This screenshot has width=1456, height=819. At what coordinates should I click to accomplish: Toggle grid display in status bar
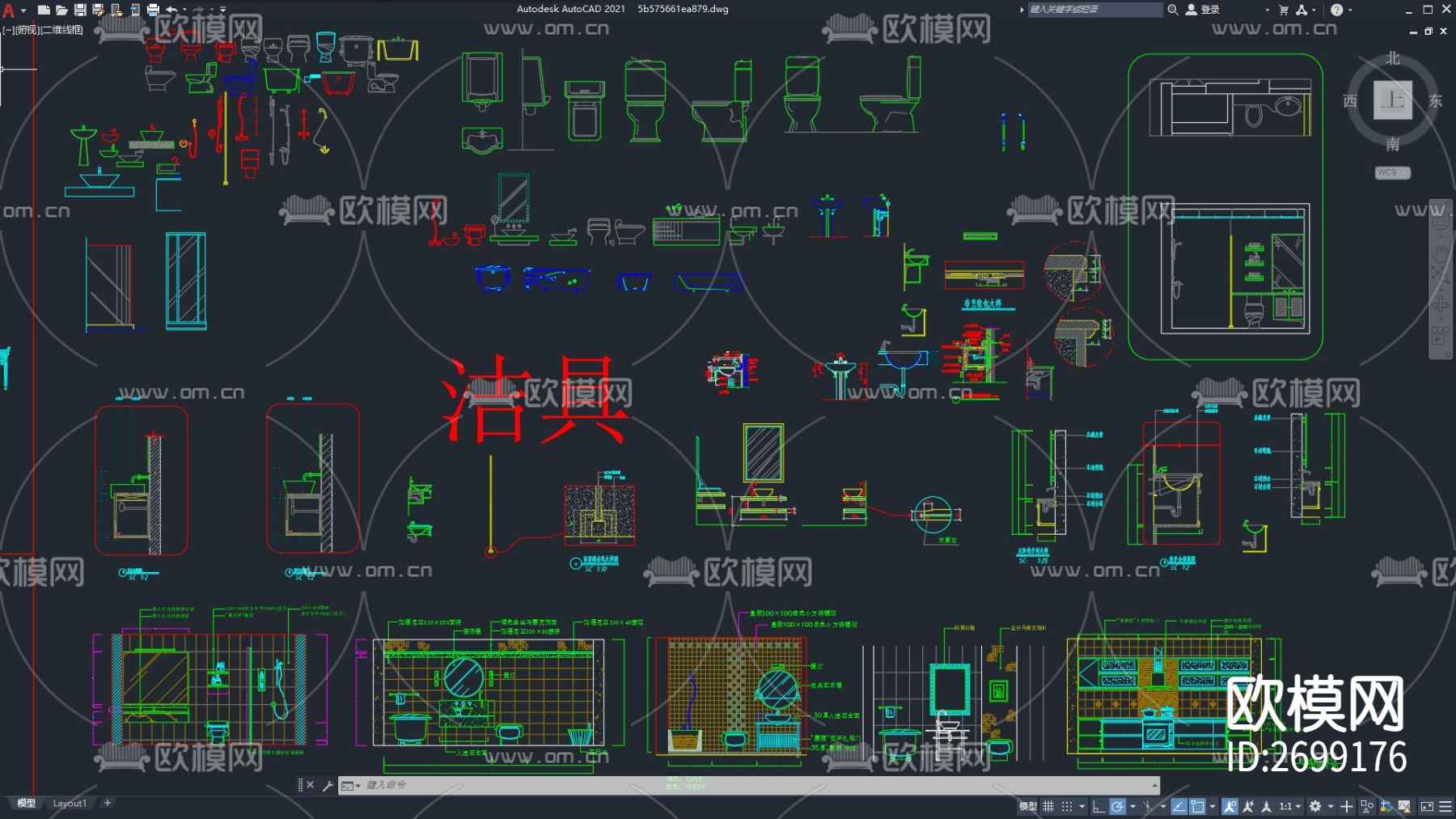[x=1048, y=806]
